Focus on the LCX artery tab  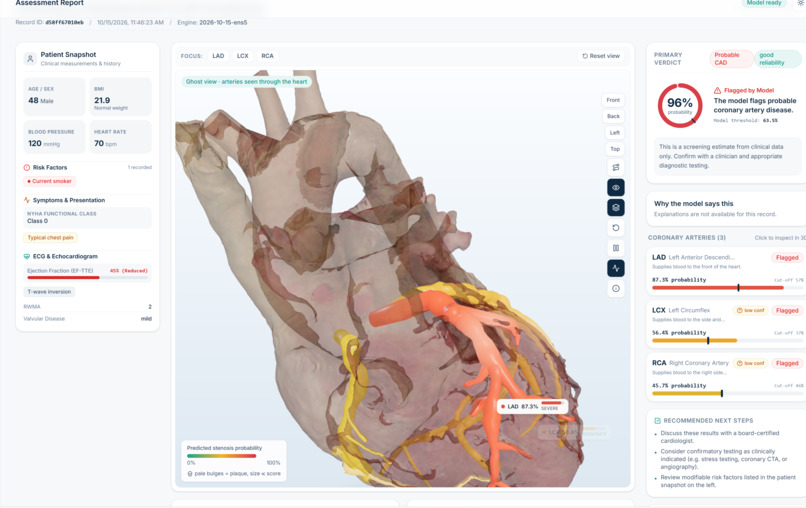pyautogui.click(x=243, y=56)
